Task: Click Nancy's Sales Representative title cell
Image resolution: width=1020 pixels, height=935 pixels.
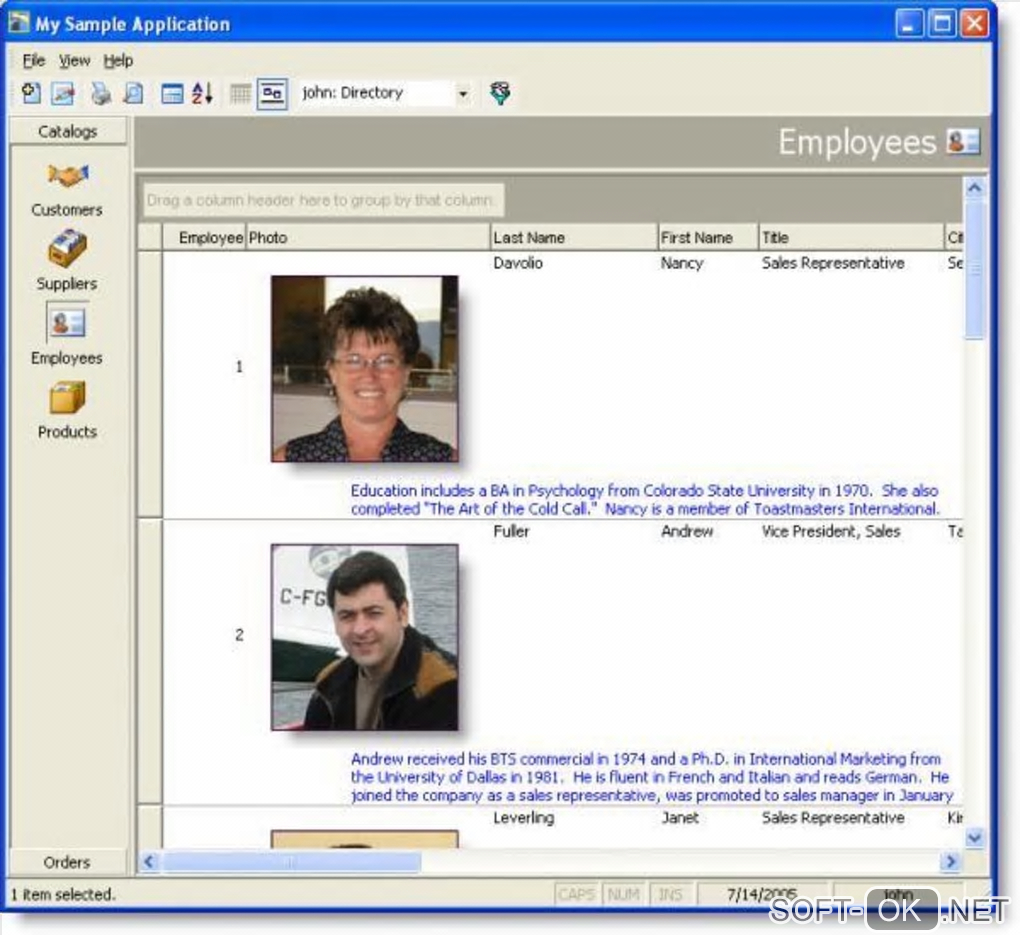Action: pos(833,263)
